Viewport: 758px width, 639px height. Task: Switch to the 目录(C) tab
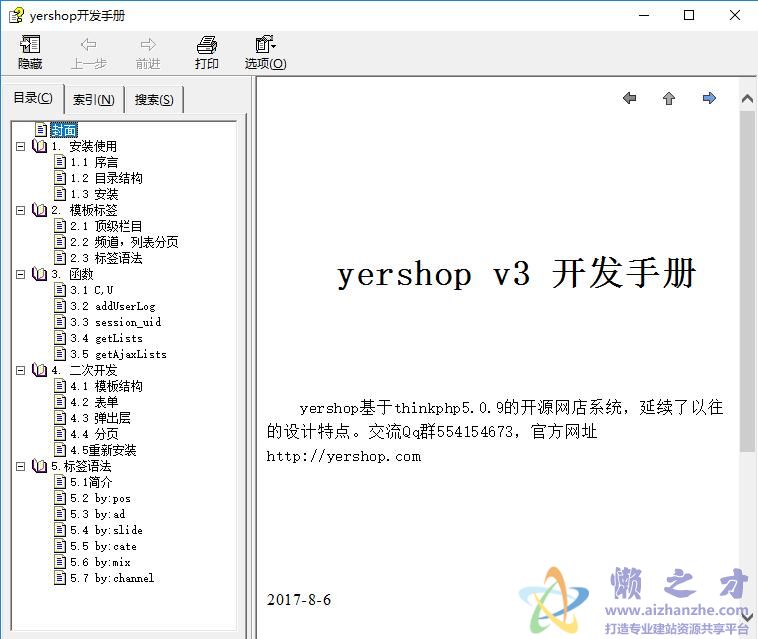pyautogui.click(x=33, y=98)
